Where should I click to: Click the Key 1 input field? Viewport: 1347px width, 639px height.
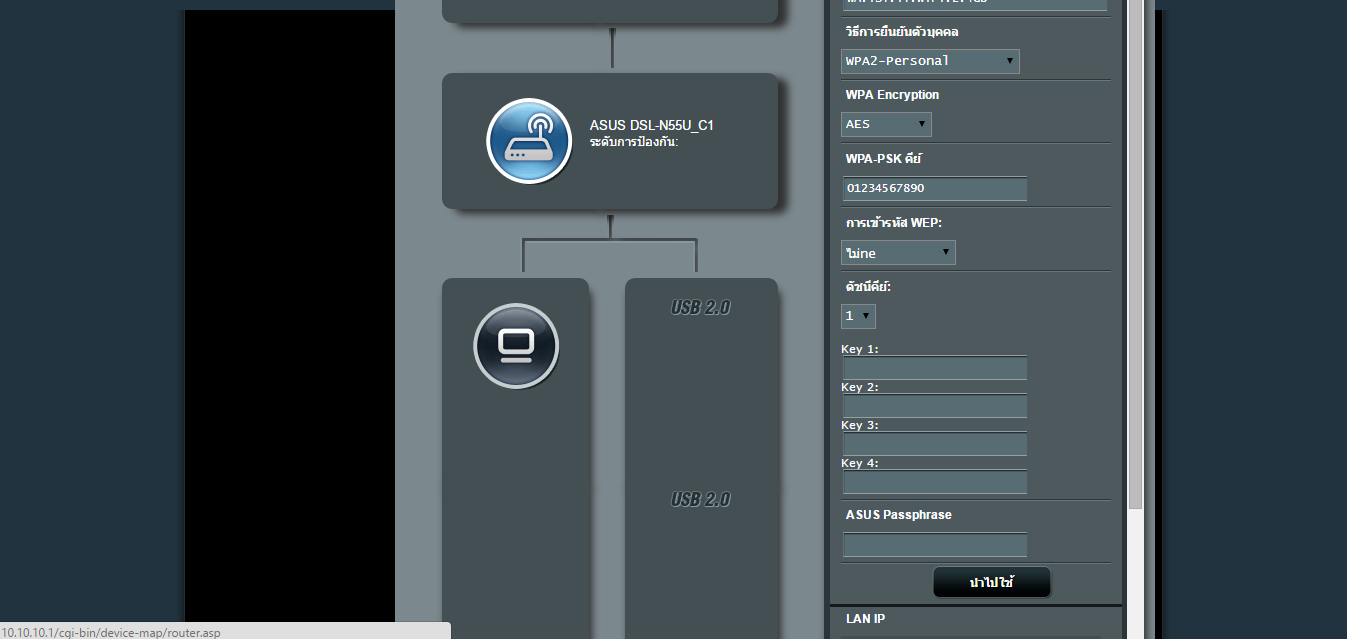(x=935, y=368)
